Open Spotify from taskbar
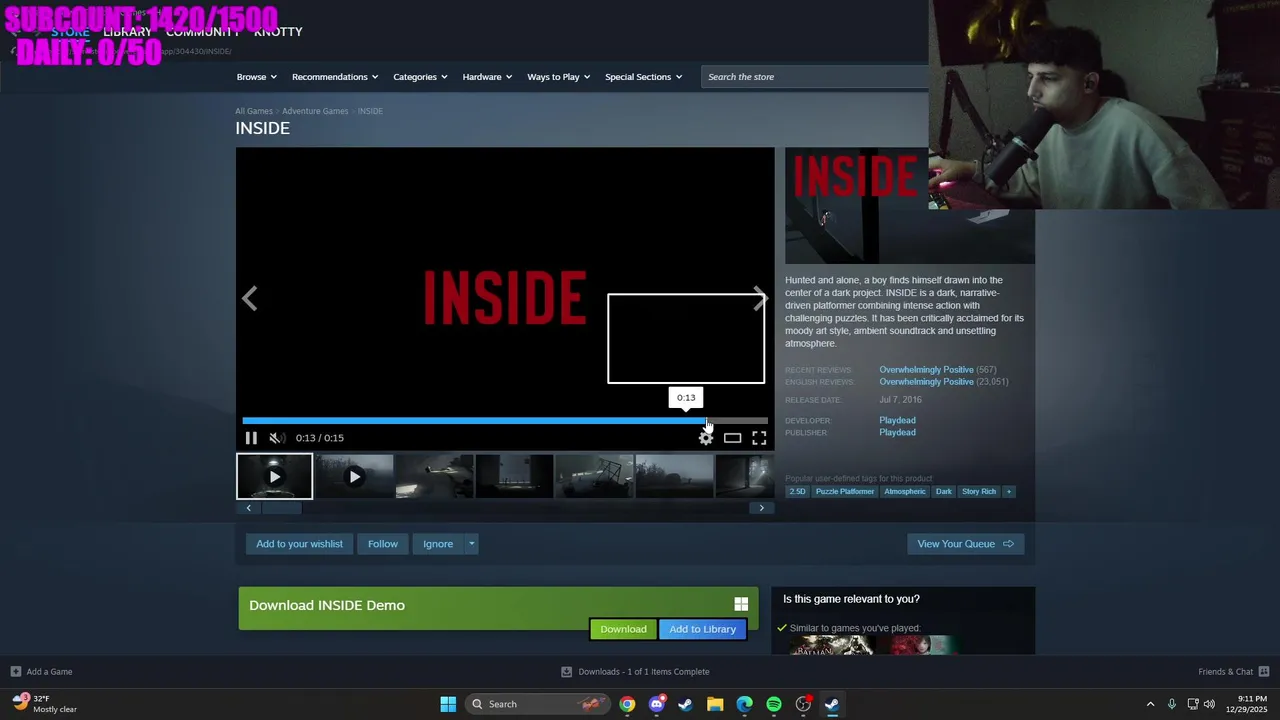Screen dimensions: 1280x720 pyautogui.click(x=774, y=704)
